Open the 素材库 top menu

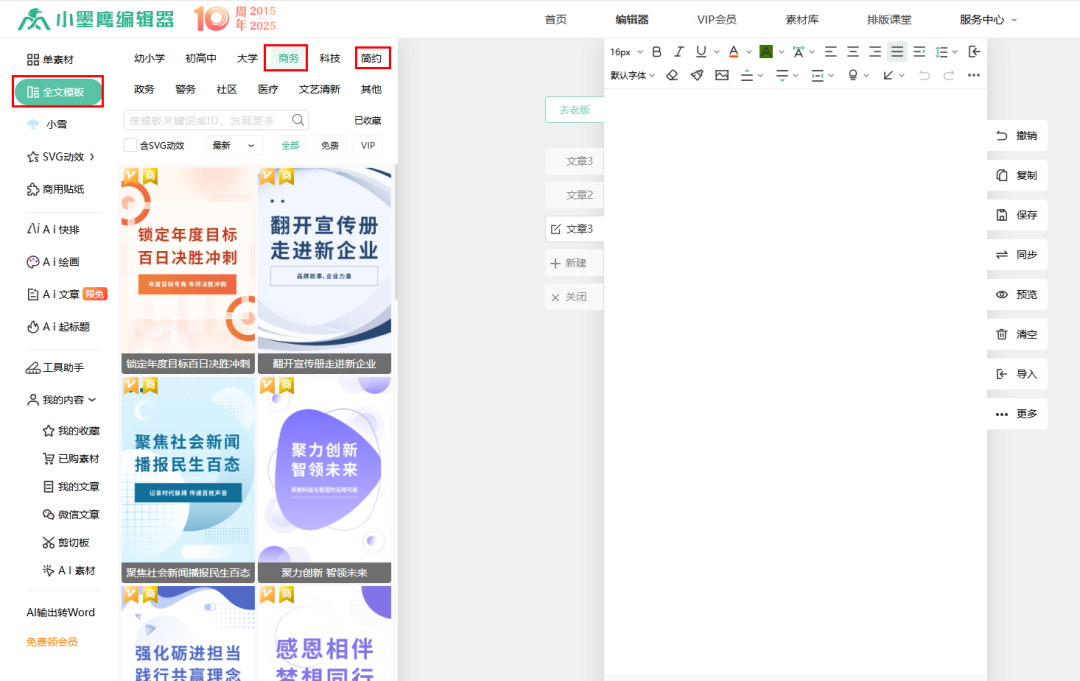tap(801, 19)
